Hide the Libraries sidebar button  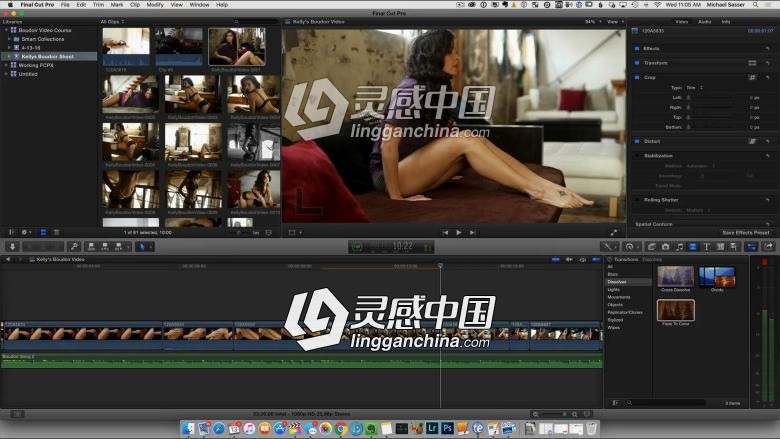[x=11, y=232]
